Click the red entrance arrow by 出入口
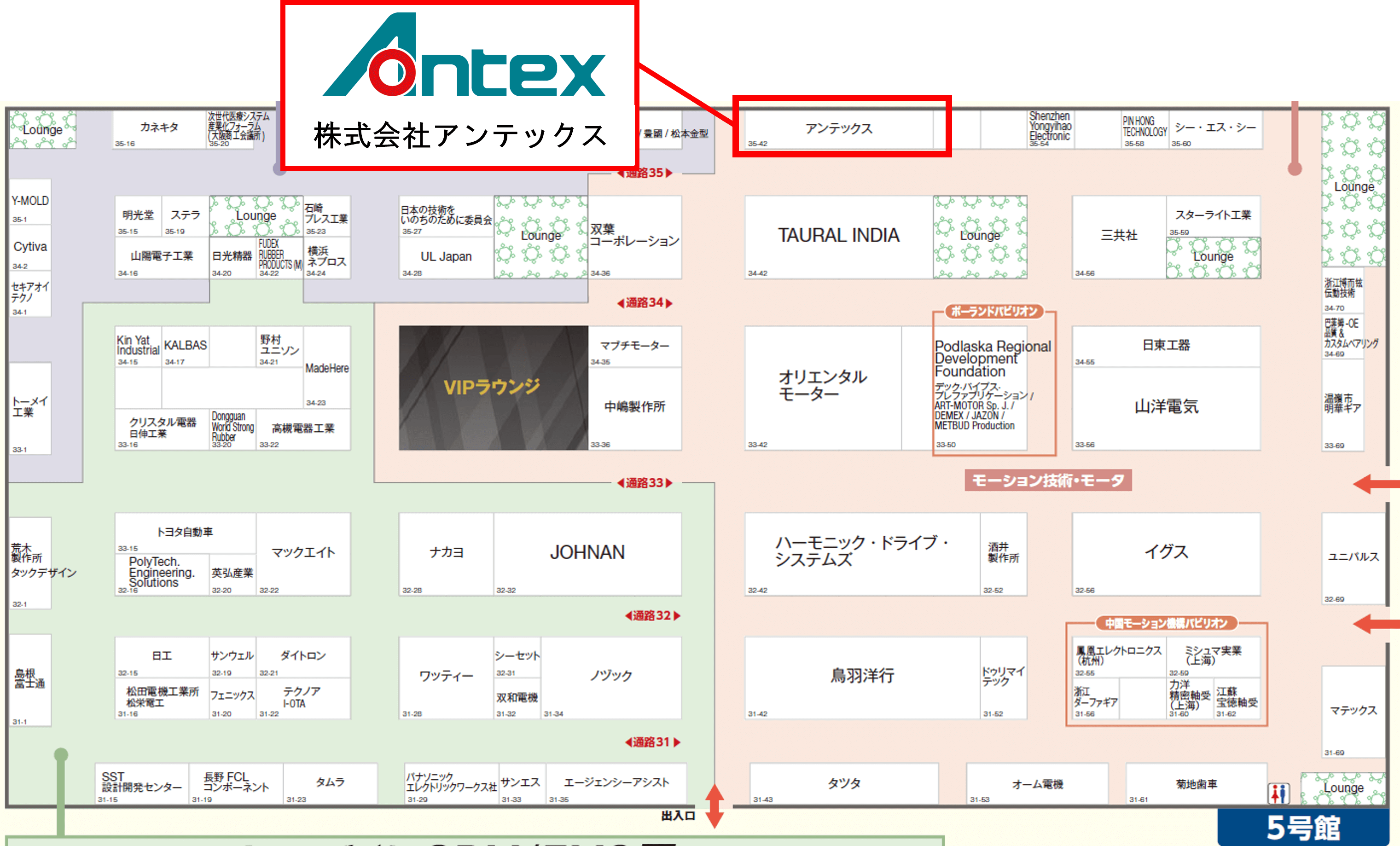This screenshot has height=846, width=1400. coord(714,805)
